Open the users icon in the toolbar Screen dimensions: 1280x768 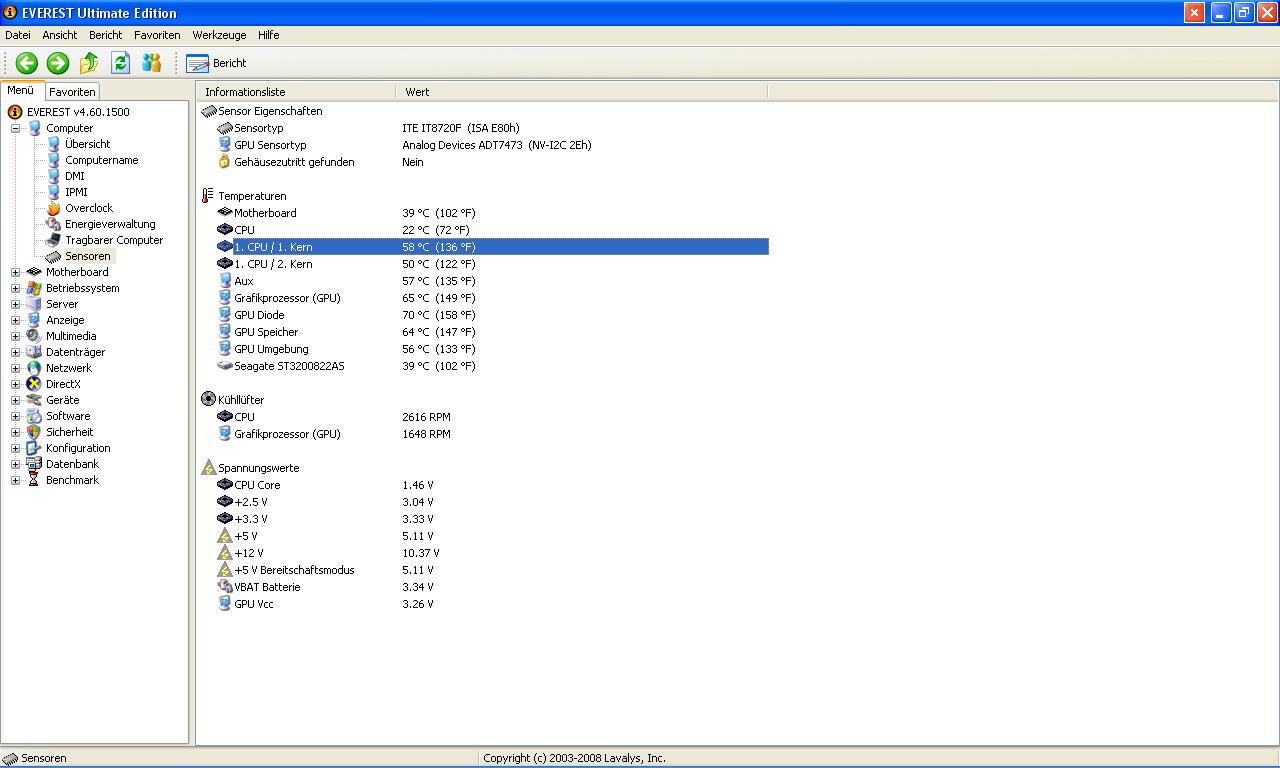151,63
